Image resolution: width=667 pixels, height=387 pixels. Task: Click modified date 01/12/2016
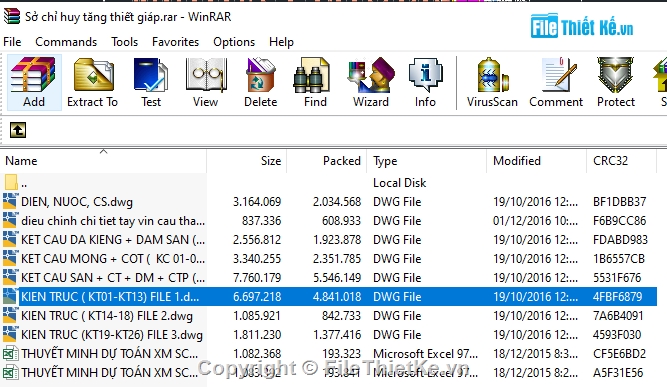[x=536, y=221]
